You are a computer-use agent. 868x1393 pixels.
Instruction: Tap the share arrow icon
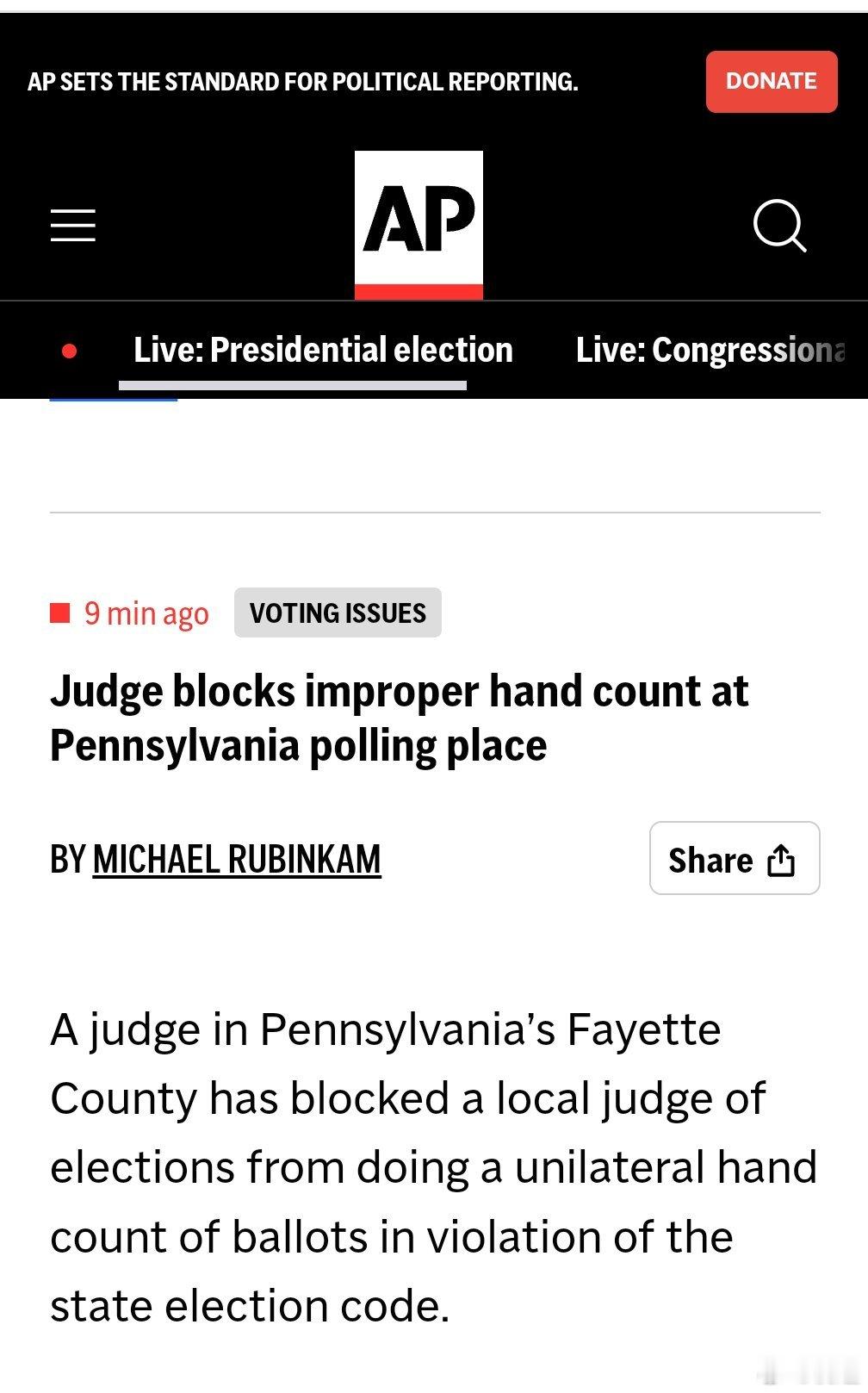pyautogui.click(x=780, y=860)
